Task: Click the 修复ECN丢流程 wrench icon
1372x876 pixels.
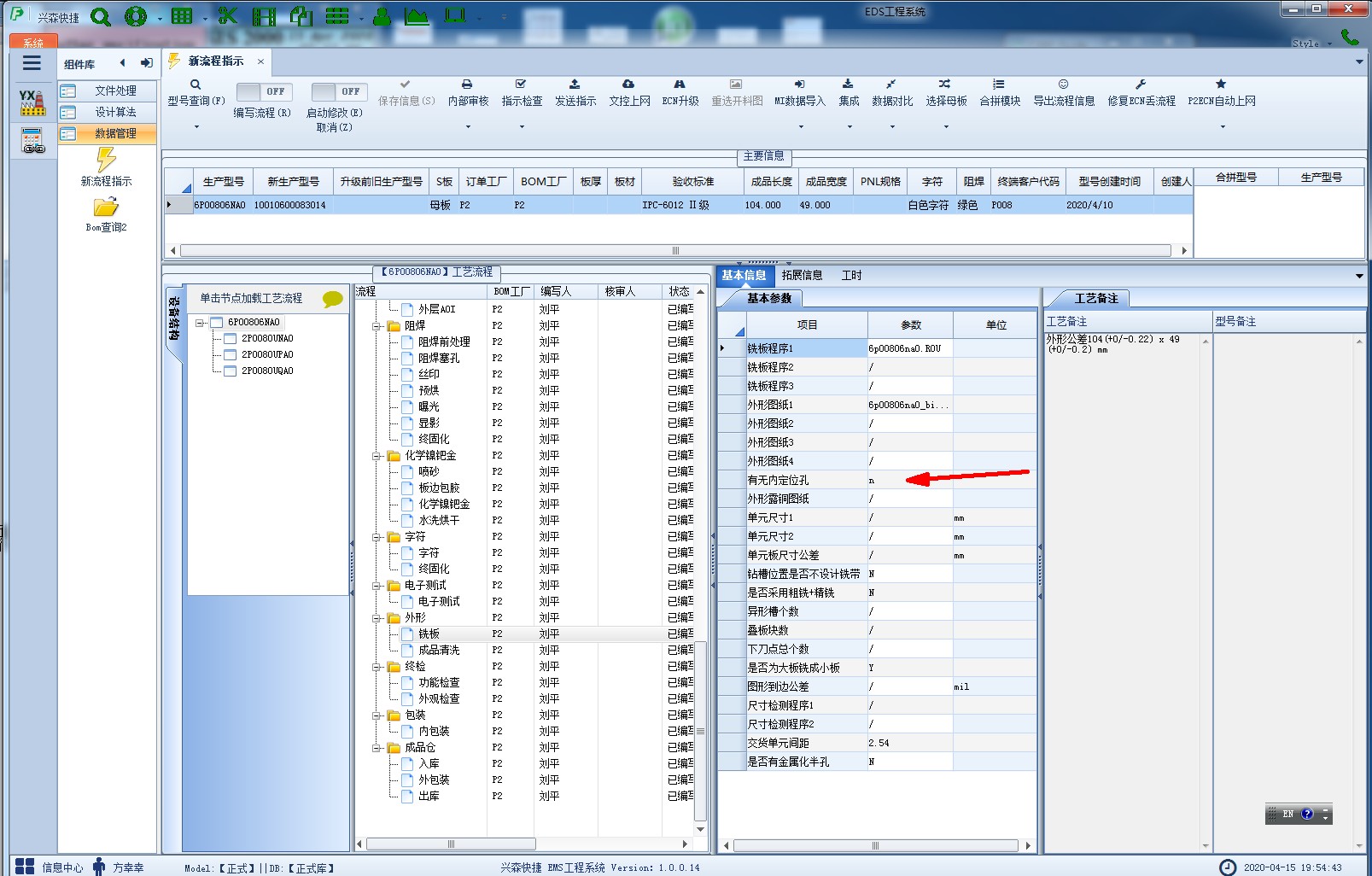Action: pos(1141,85)
